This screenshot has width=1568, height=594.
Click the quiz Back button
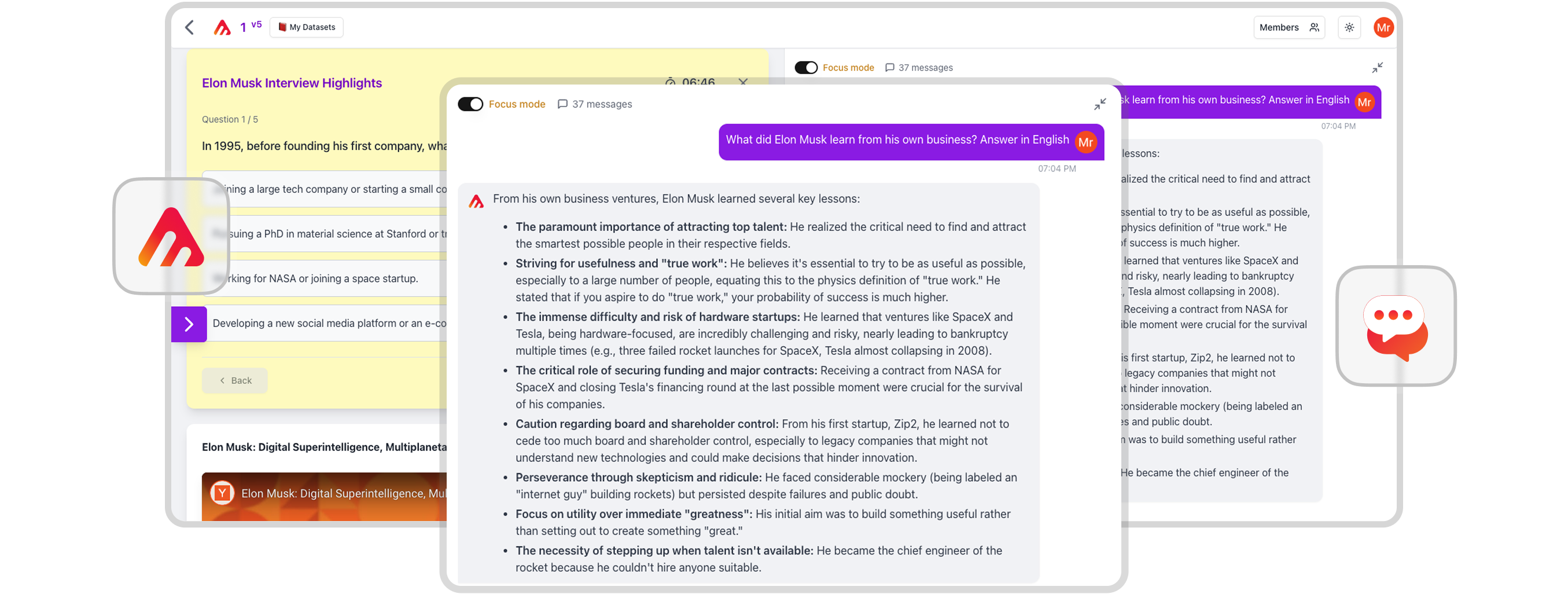point(235,381)
